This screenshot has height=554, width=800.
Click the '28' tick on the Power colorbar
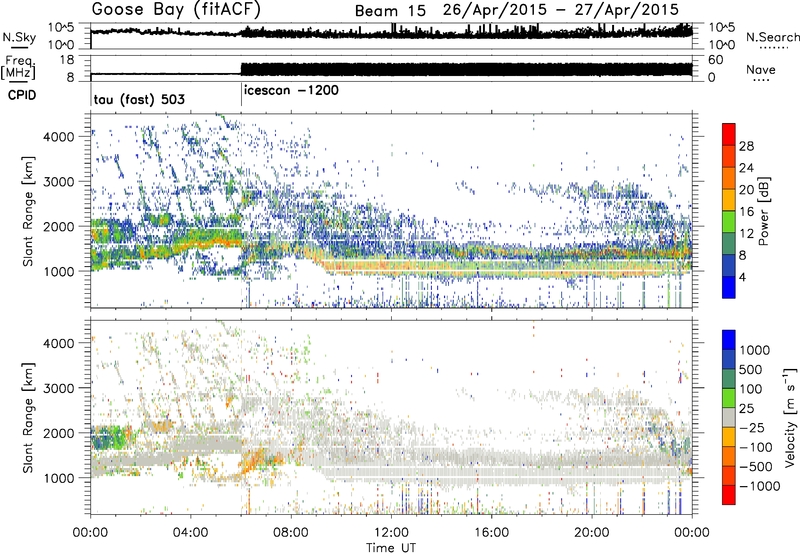click(x=746, y=146)
